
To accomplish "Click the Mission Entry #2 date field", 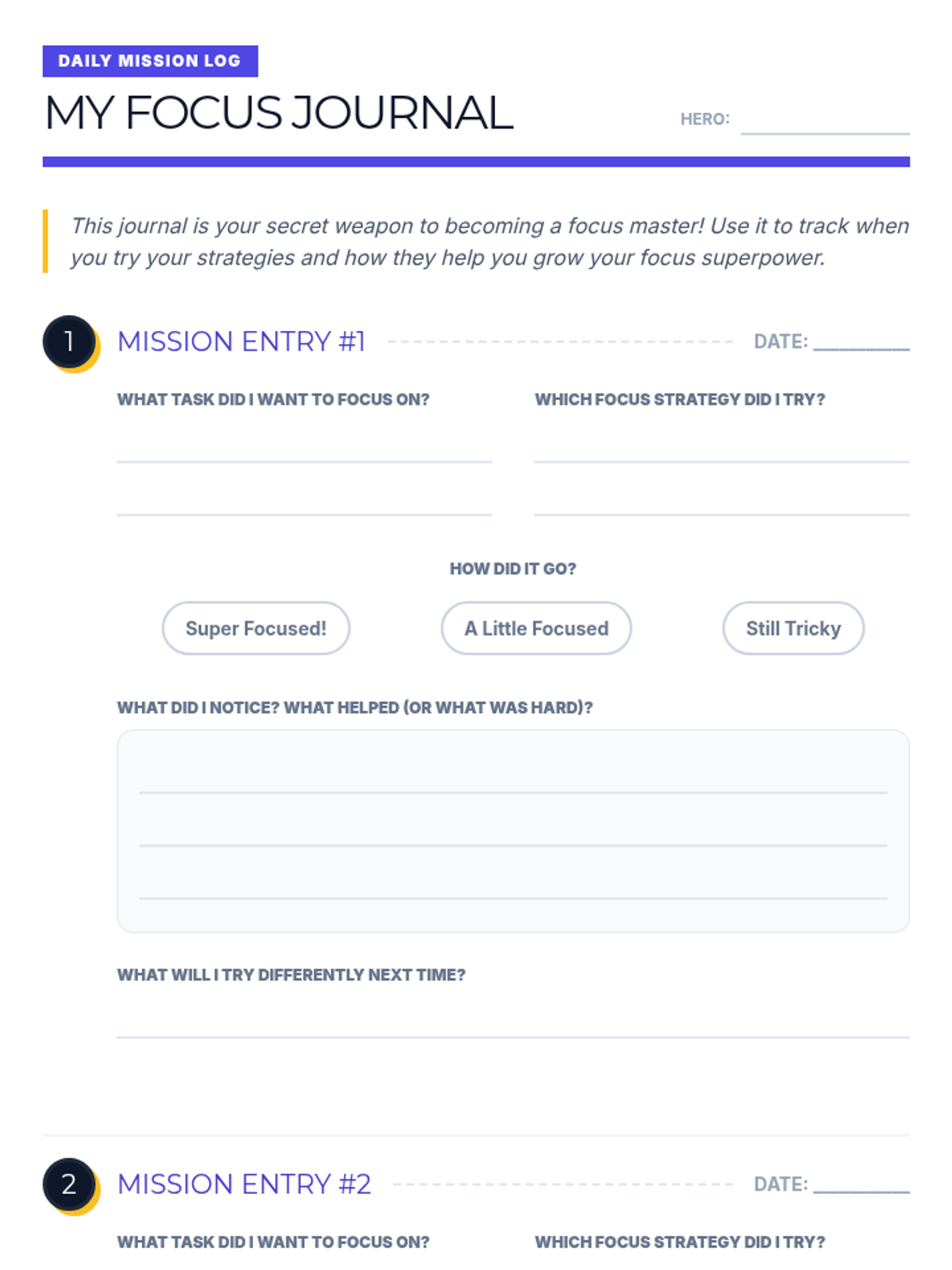I will (x=862, y=1183).
